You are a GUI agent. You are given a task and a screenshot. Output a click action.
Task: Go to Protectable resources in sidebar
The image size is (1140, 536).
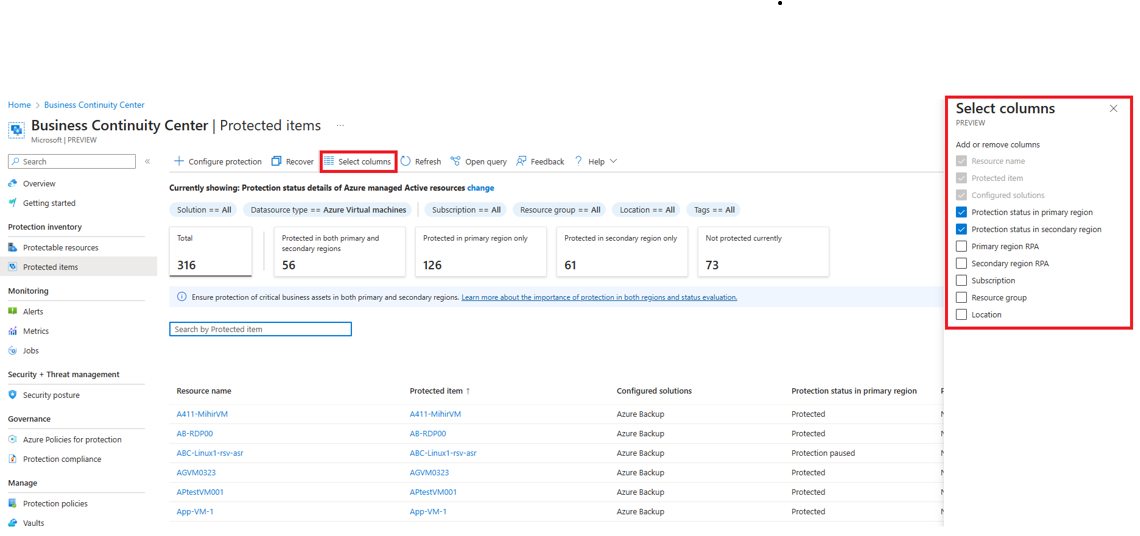click(x=60, y=247)
